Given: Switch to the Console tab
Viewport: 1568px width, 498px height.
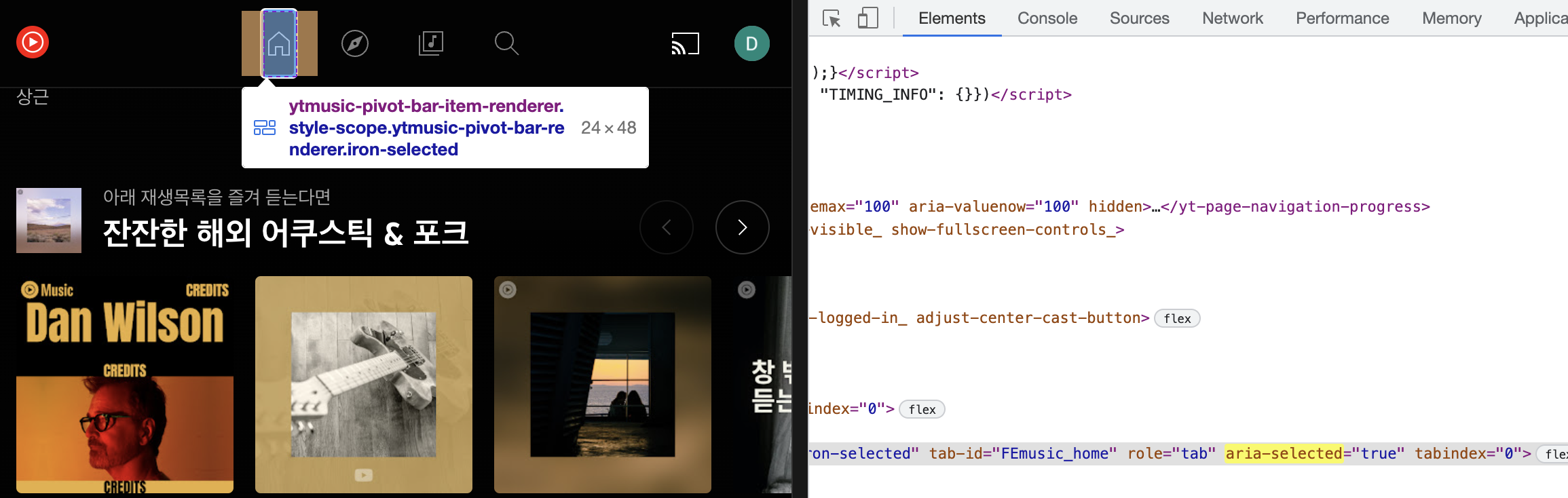Looking at the screenshot, I should pos(1047,18).
